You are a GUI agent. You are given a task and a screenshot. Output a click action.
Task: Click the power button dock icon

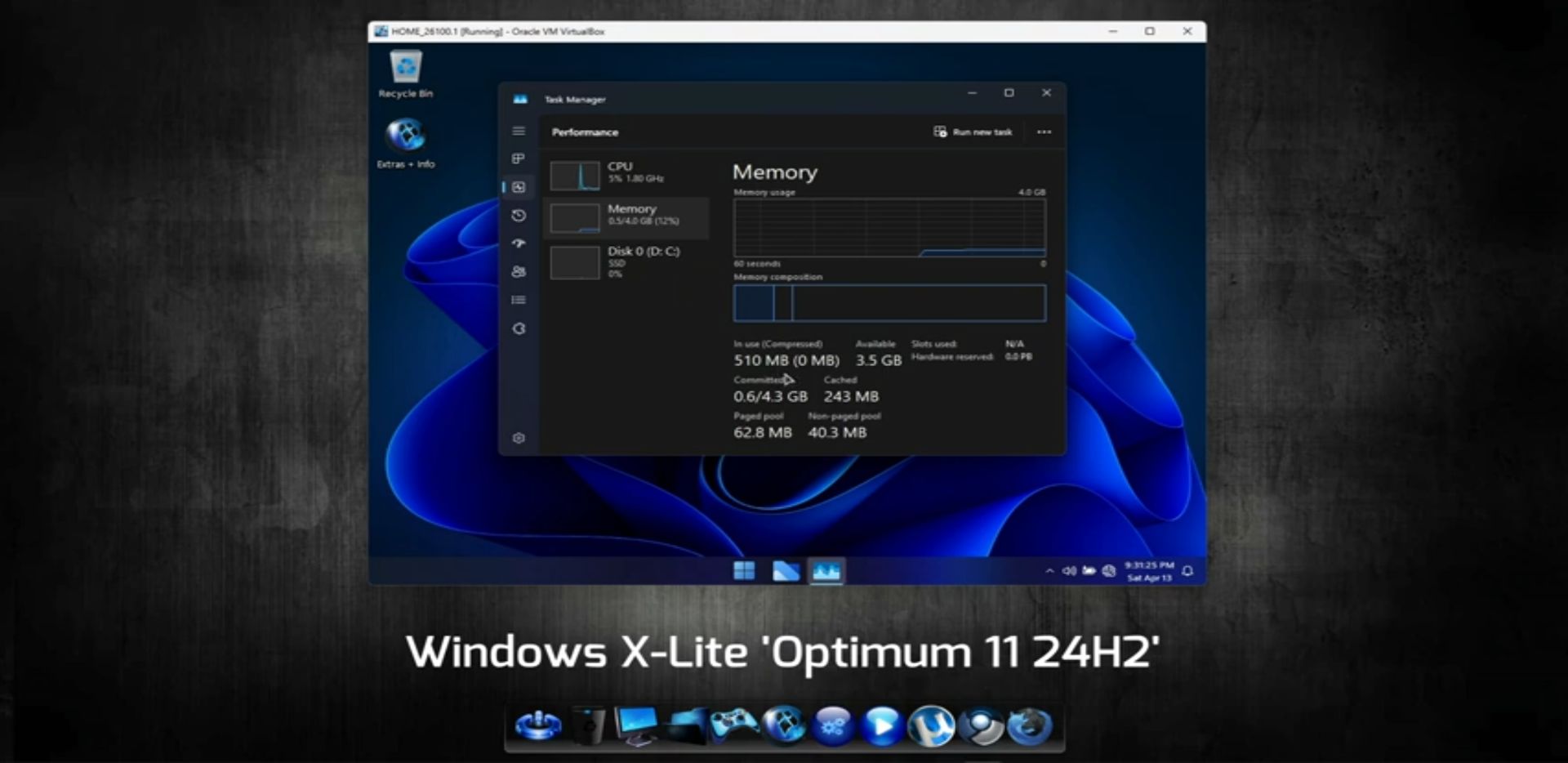538,725
